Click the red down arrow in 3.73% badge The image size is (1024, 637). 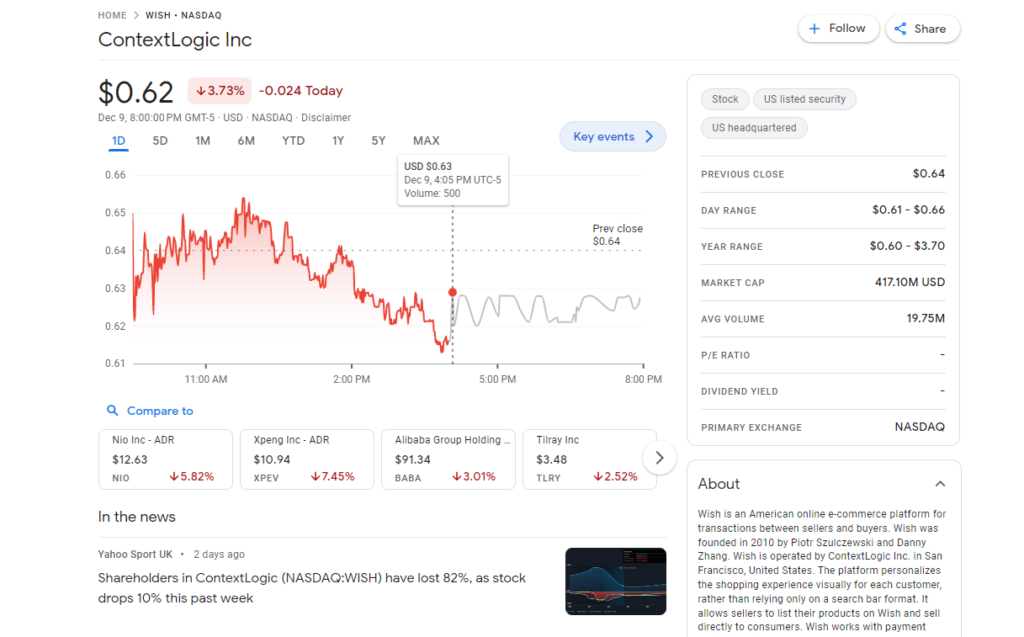[x=200, y=91]
